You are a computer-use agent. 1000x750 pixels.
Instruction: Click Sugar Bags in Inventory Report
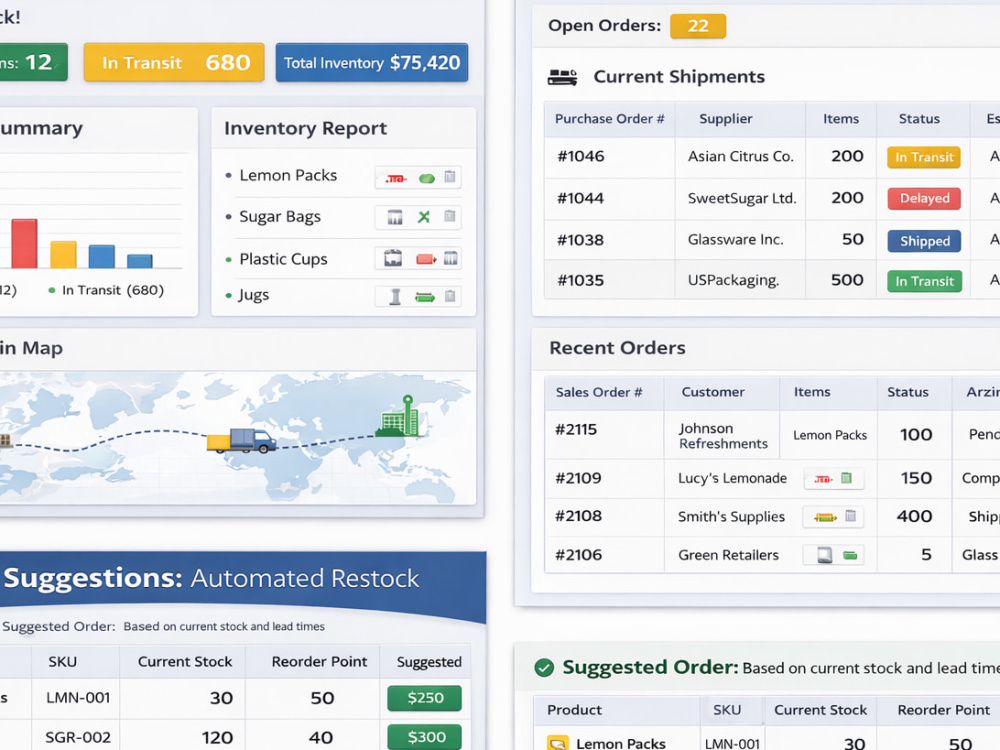[x=280, y=217]
